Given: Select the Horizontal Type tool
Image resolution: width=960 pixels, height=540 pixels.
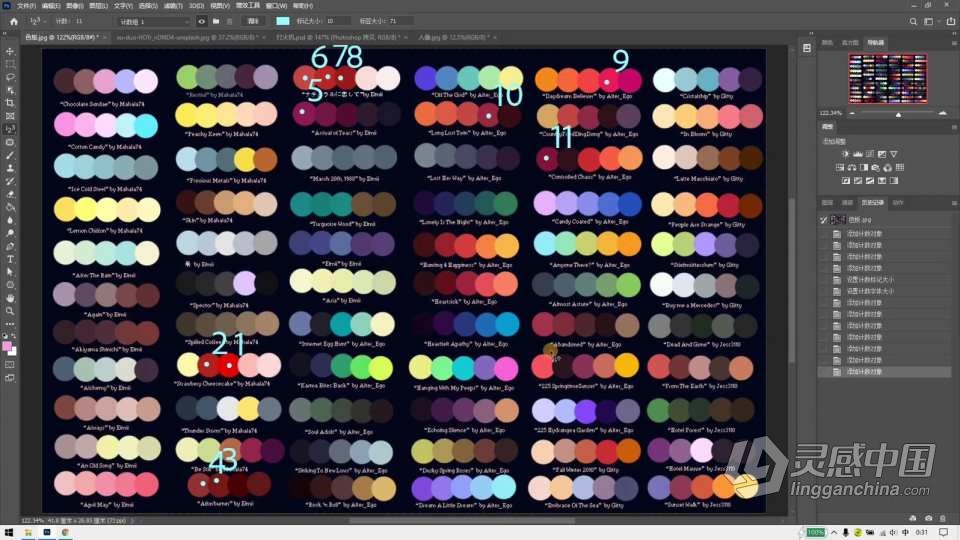Looking at the screenshot, I should coord(10,259).
